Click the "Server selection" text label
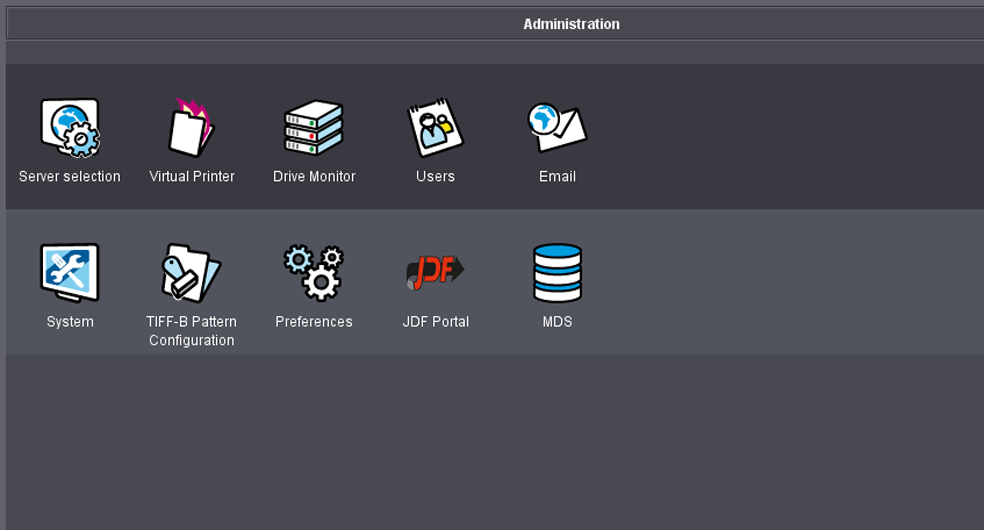984x530 pixels. coord(70,177)
